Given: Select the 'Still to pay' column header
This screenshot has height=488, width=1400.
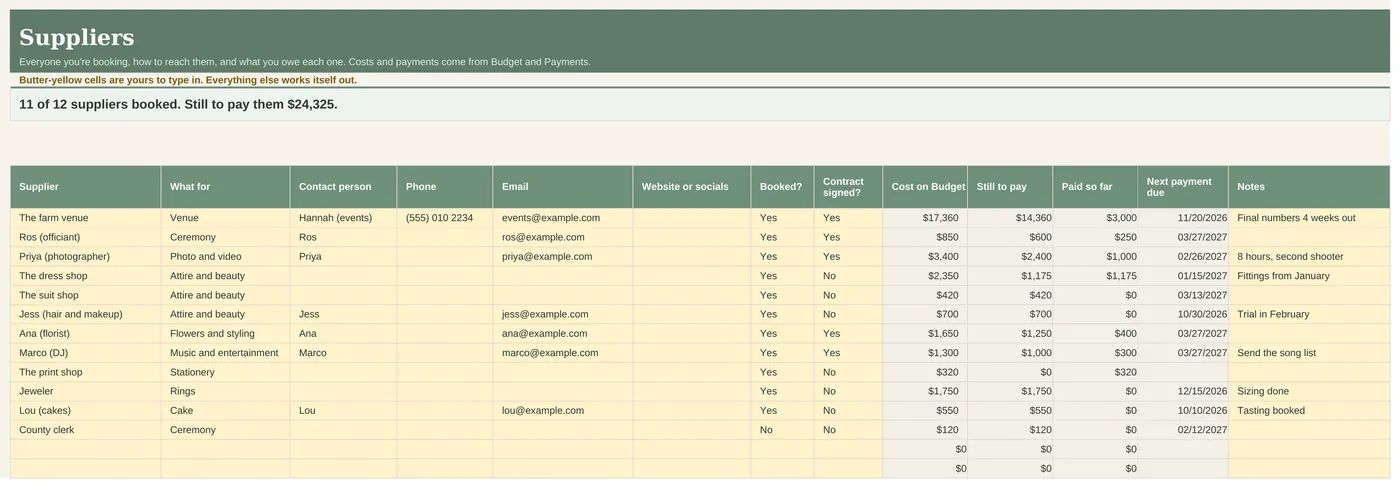Looking at the screenshot, I should [1011, 187].
